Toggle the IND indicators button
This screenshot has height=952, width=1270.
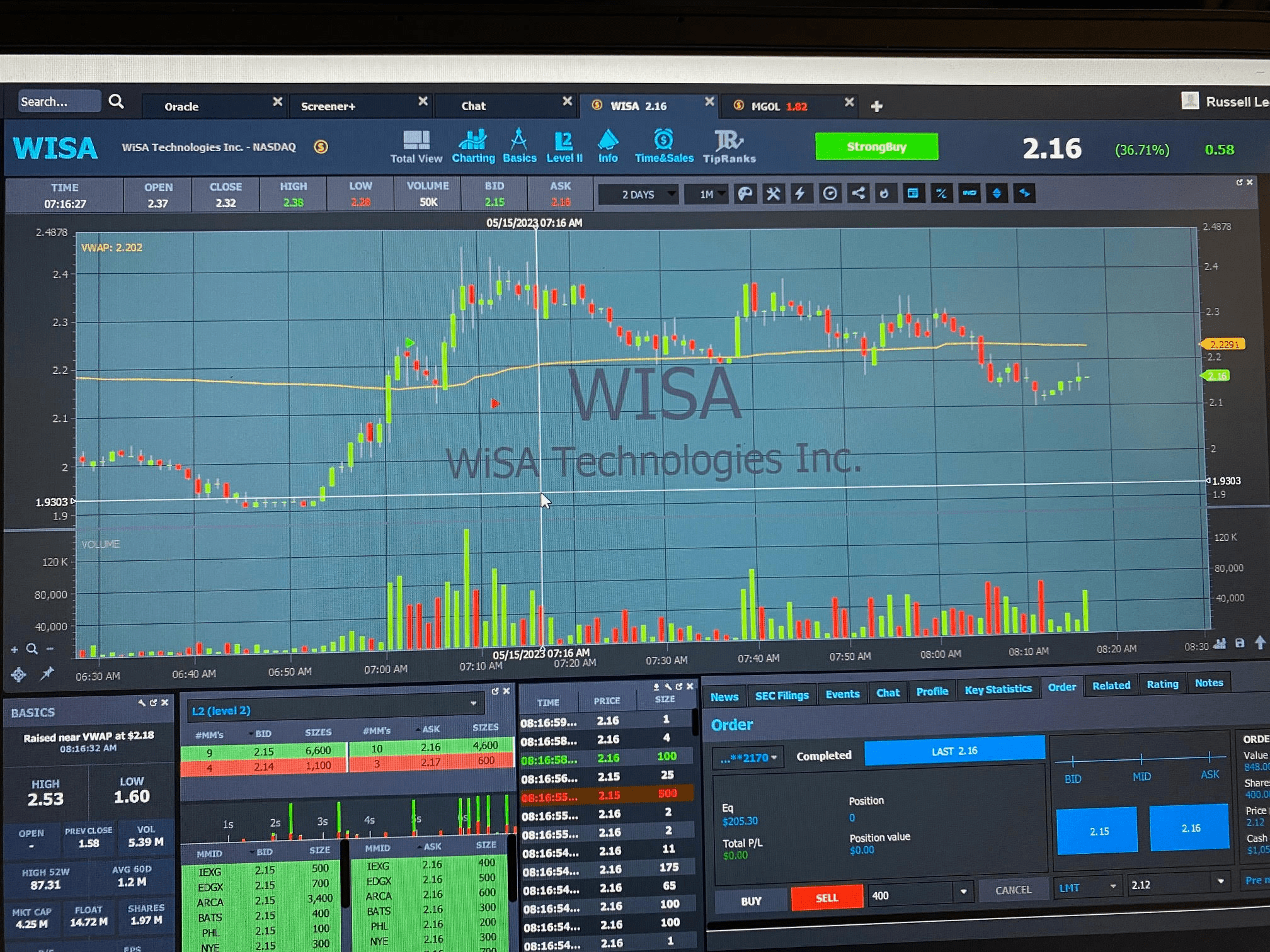pyautogui.click(x=969, y=193)
